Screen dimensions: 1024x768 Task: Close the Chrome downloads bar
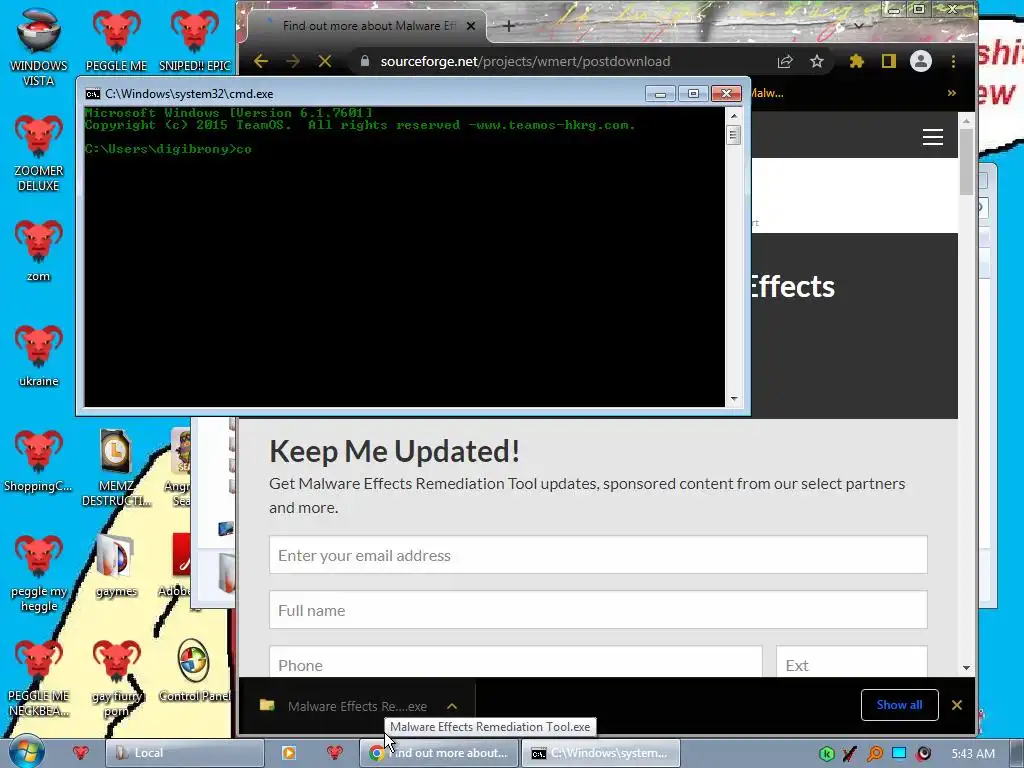[957, 705]
